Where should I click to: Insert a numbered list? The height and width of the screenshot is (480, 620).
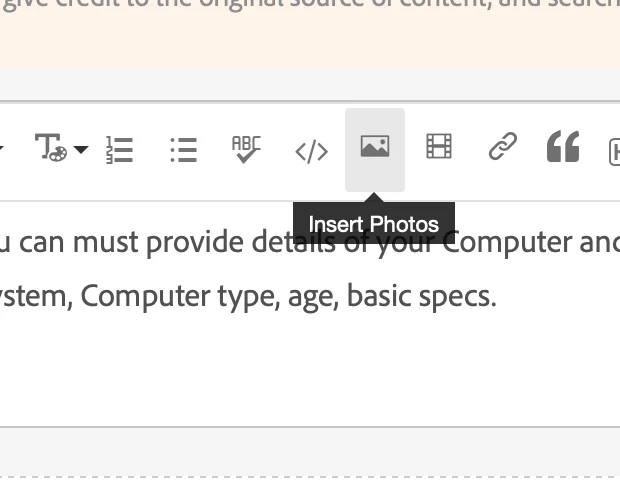119,149
